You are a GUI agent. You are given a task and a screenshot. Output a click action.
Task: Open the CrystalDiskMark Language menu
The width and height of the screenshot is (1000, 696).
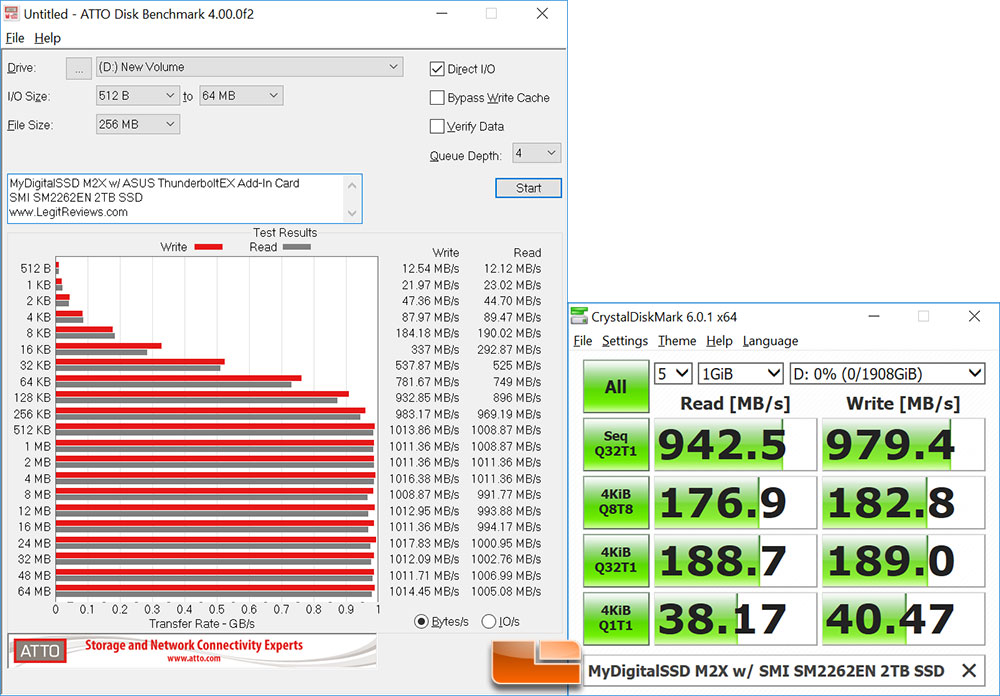point(770,341)
